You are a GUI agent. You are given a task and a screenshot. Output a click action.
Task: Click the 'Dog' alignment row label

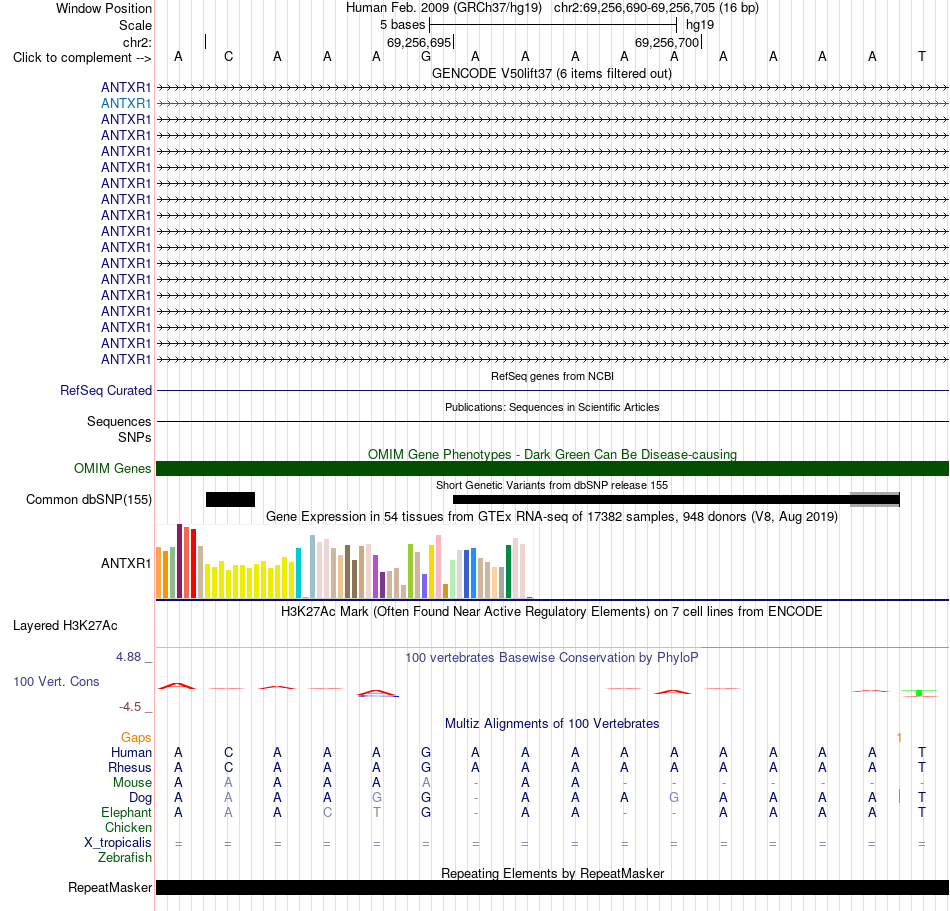(x=140, y=798)
